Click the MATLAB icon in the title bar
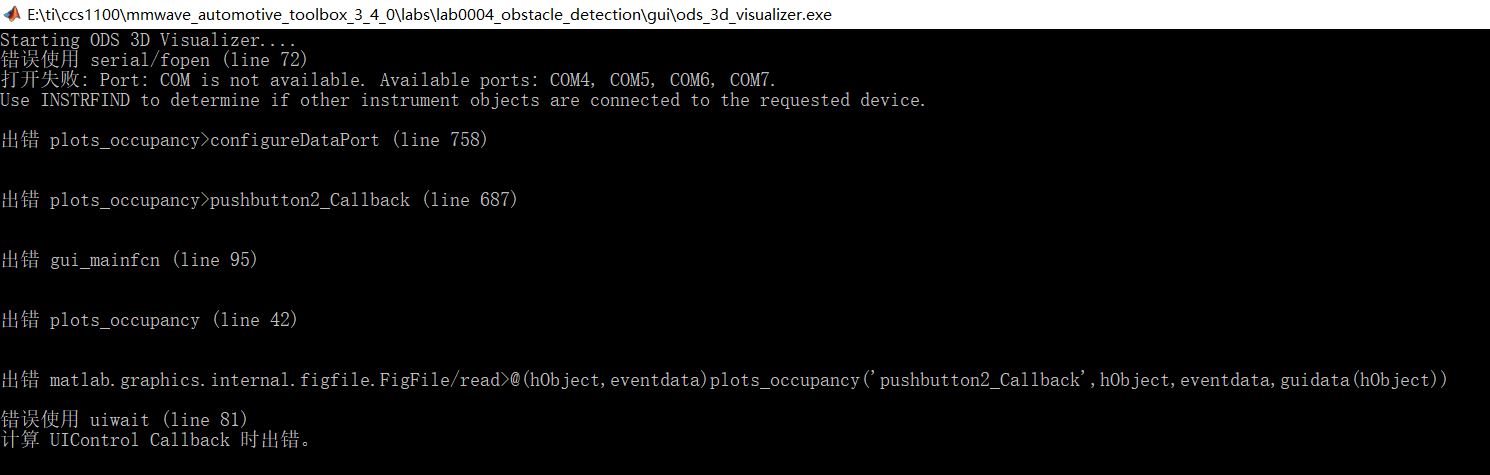The width and height of the screenshot is (1490, 475). pos(12,14)
